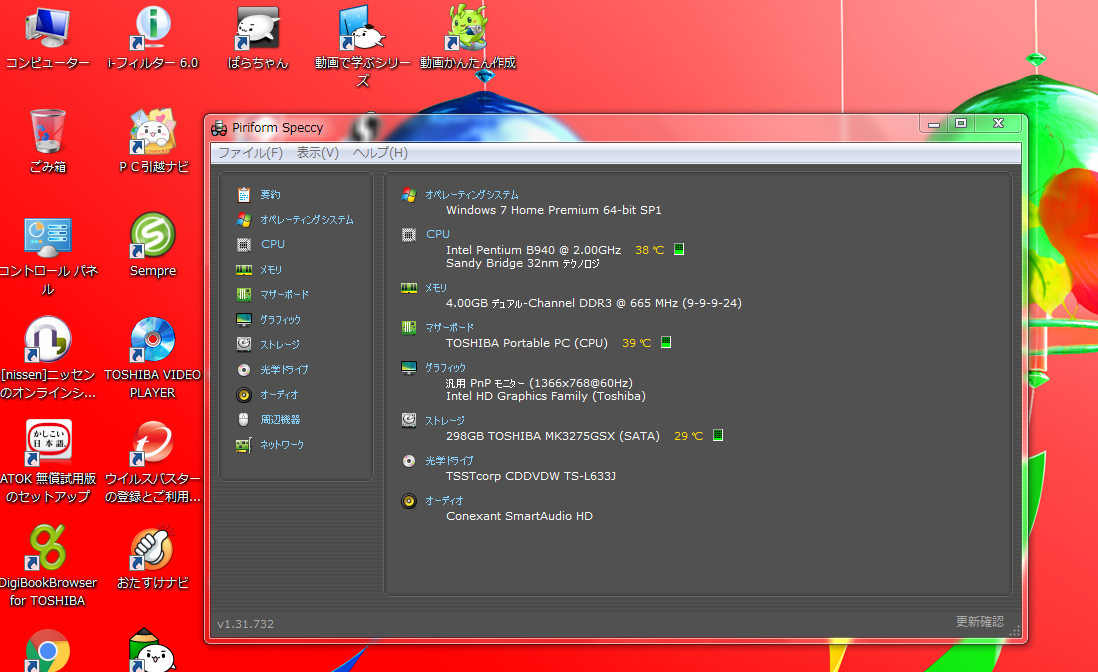The image size is (1098, 672).
Task: Click the 4.00GB DDR3 memory text
Action: pos(594,303)
